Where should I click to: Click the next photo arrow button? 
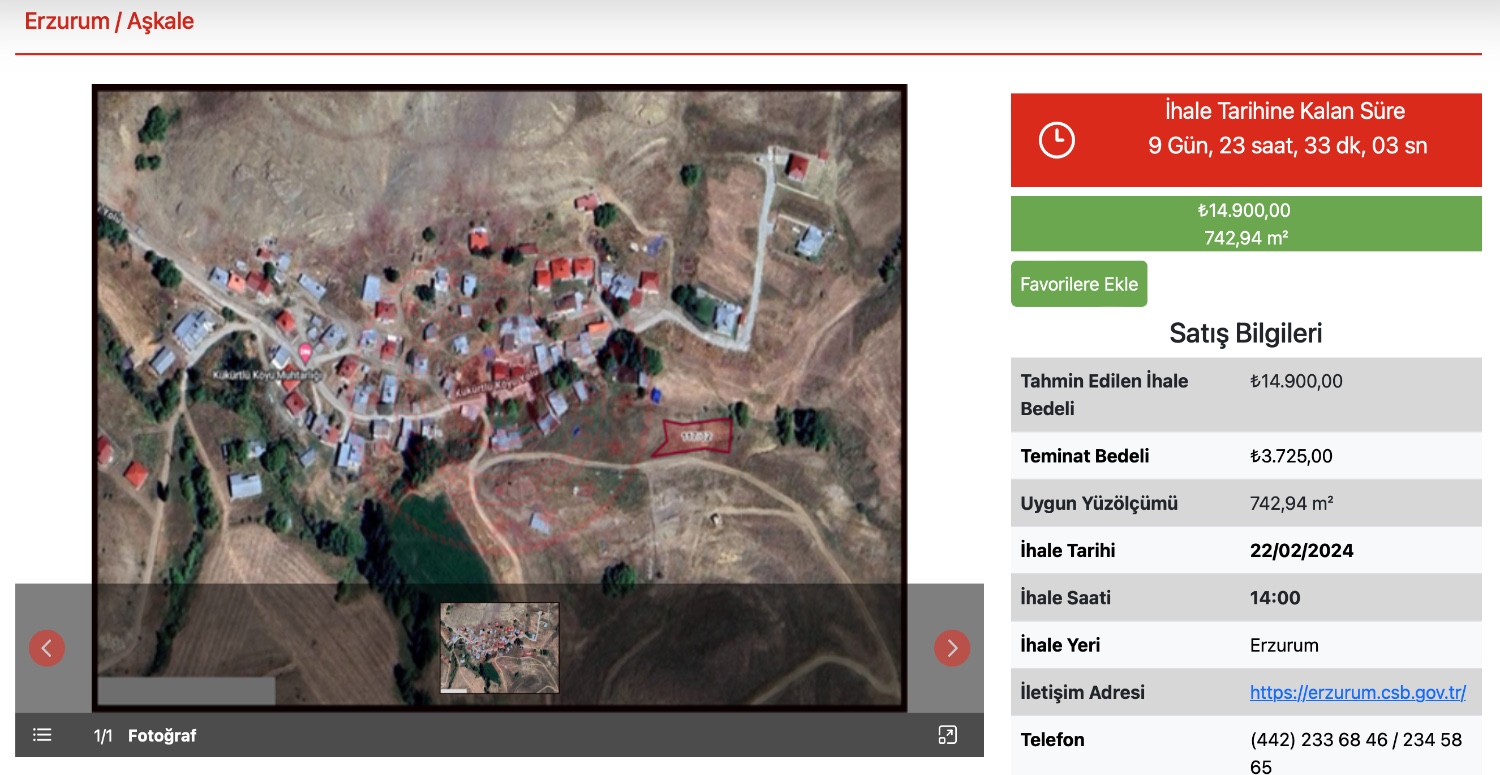tap(952, 648)
